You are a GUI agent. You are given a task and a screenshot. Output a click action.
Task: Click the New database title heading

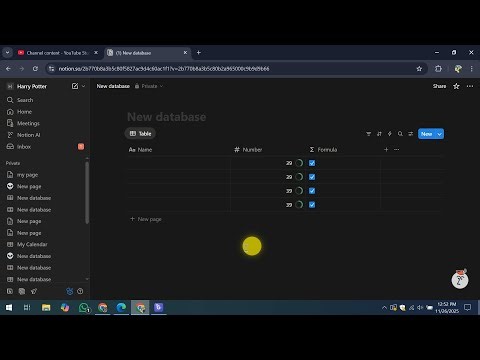(167, 117)
